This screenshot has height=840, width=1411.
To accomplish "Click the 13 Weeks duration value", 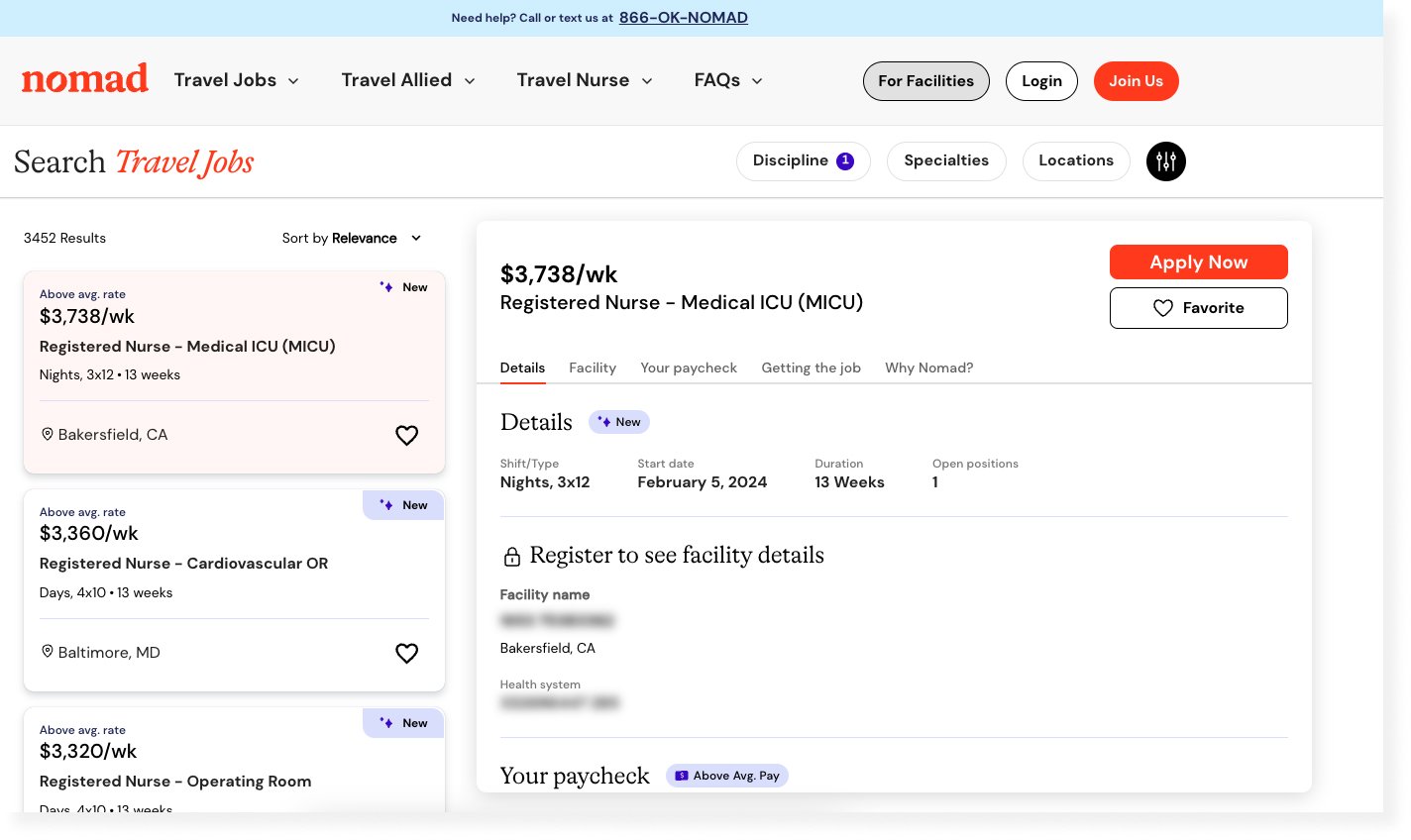I will click(849, 482).
